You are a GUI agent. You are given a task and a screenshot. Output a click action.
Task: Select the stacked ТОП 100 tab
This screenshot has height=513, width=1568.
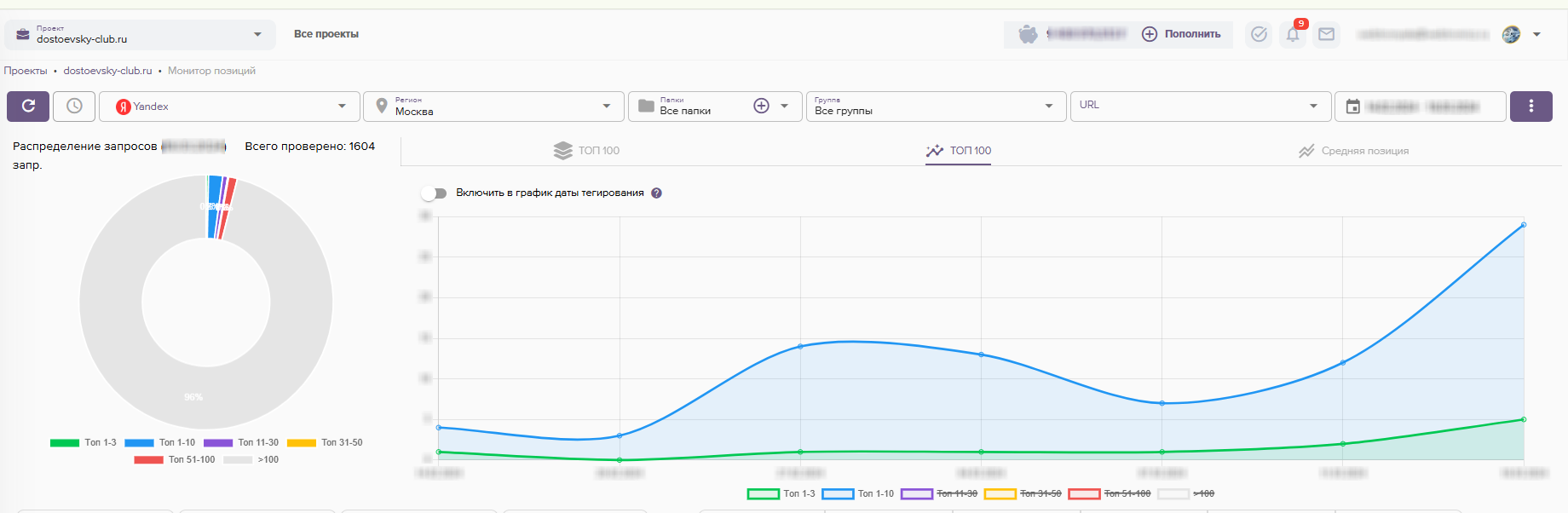coord(587,151)
